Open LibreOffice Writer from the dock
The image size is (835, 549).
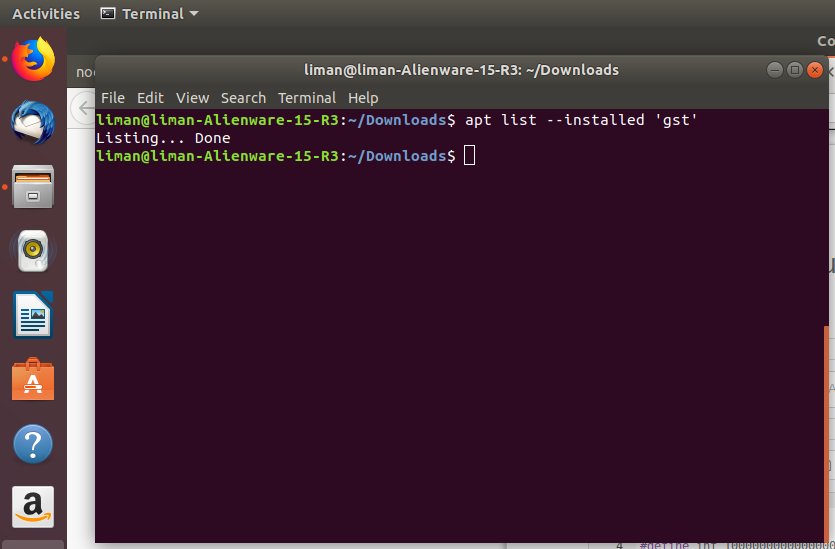33,315
